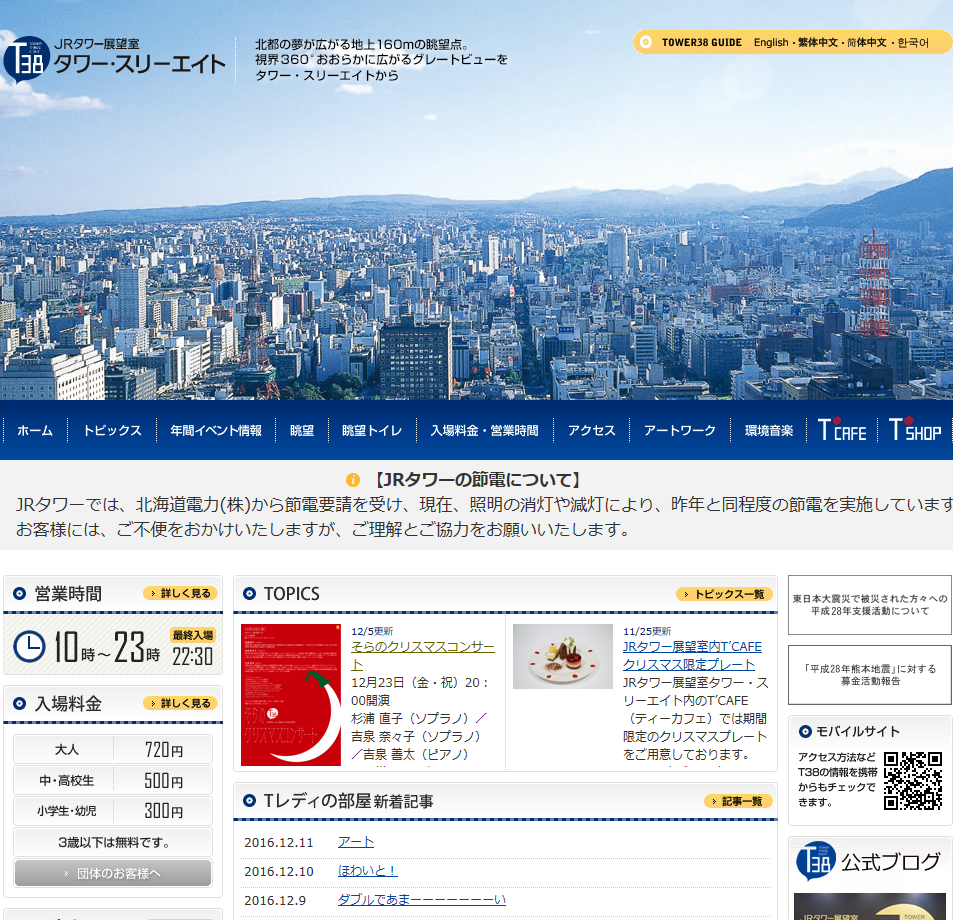The width and height of the screenshot is (953, 920).
Task: Click the 最終入場 22:30 label
Action: pyautogui.click(x=193, y=648)
